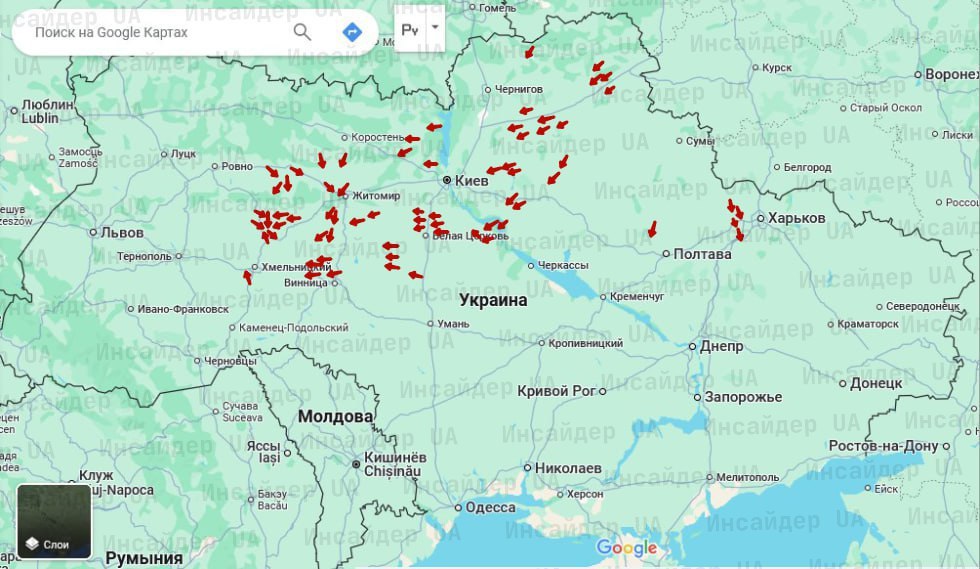
Task: Click the Харьков city dot marker
Action: (x=759, y=217)
